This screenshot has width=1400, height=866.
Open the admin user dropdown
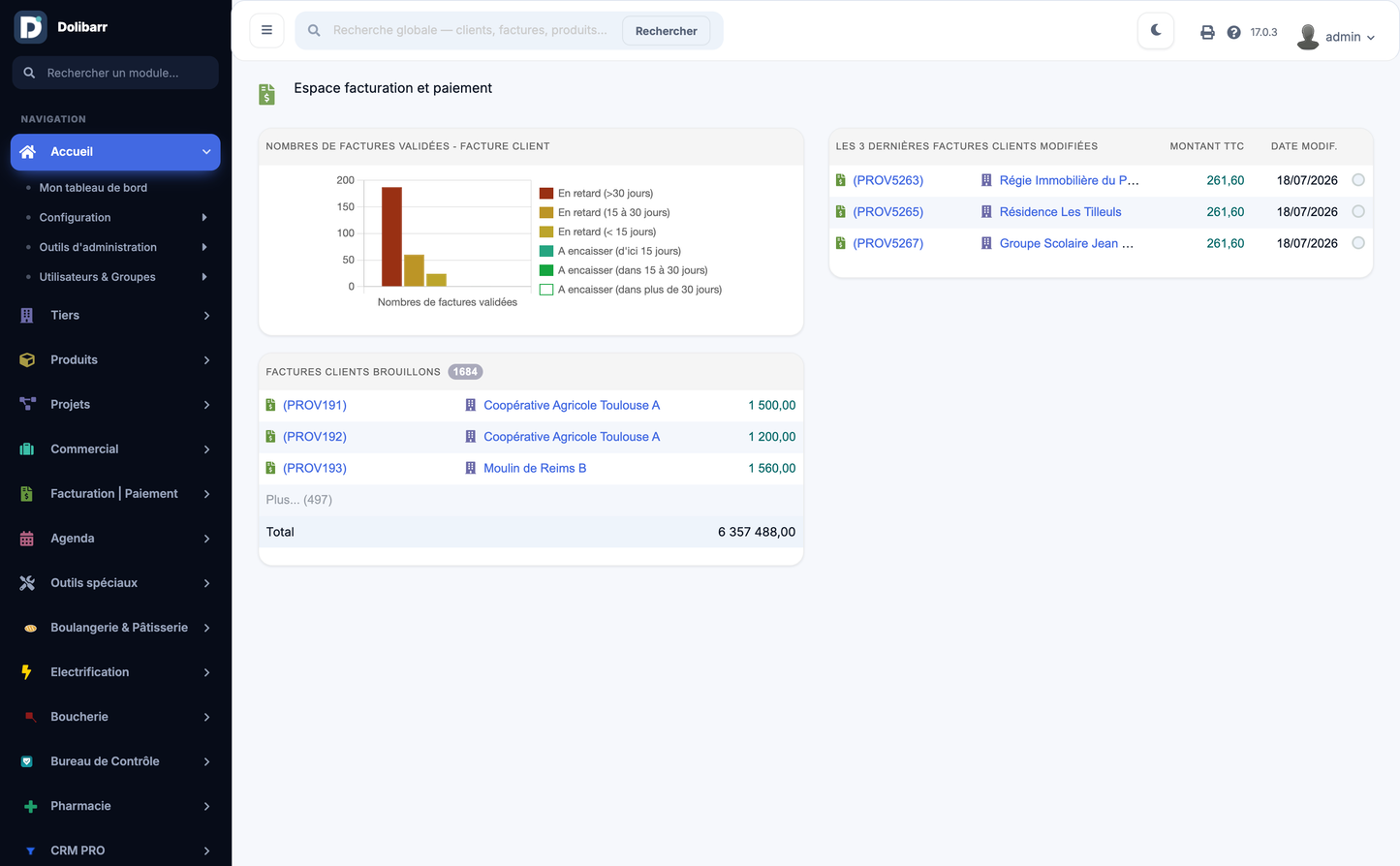click(x=1350, y=37)
